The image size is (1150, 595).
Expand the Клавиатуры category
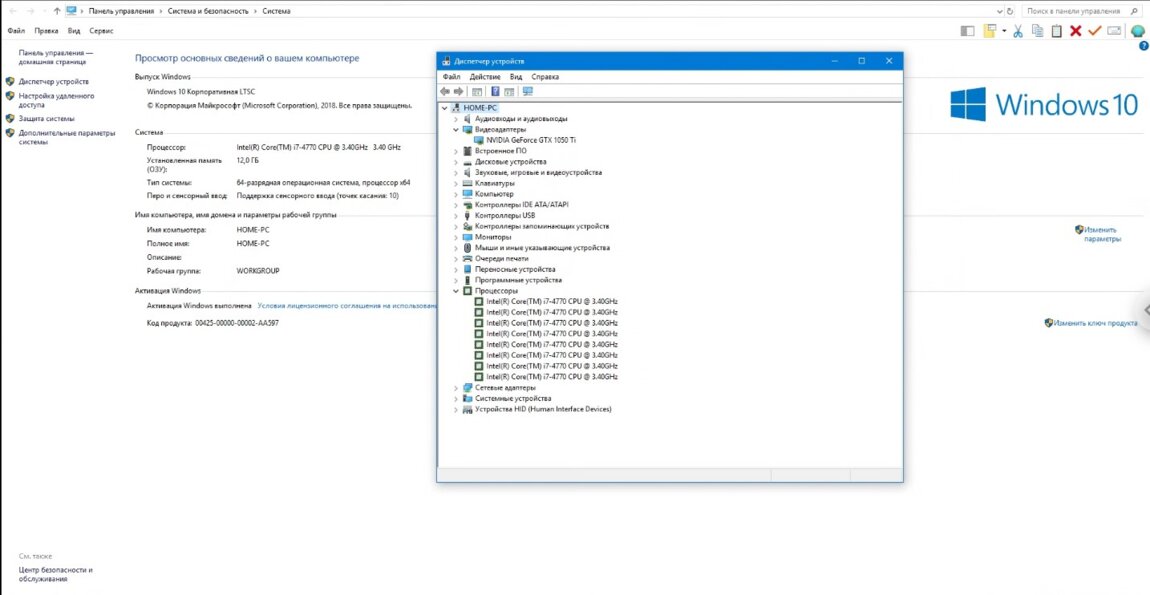pos(456,183)
